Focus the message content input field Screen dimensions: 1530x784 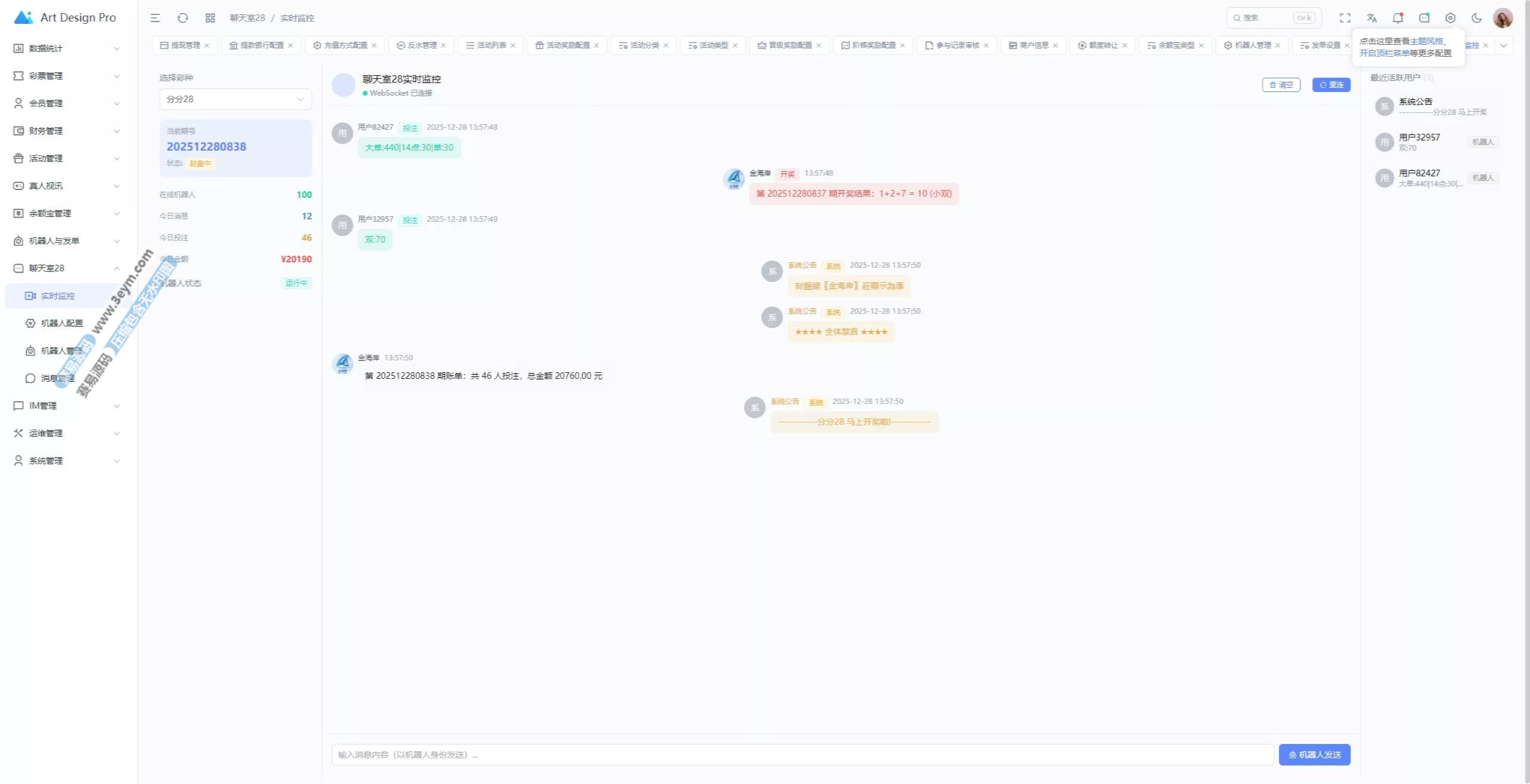pos(802,755)
